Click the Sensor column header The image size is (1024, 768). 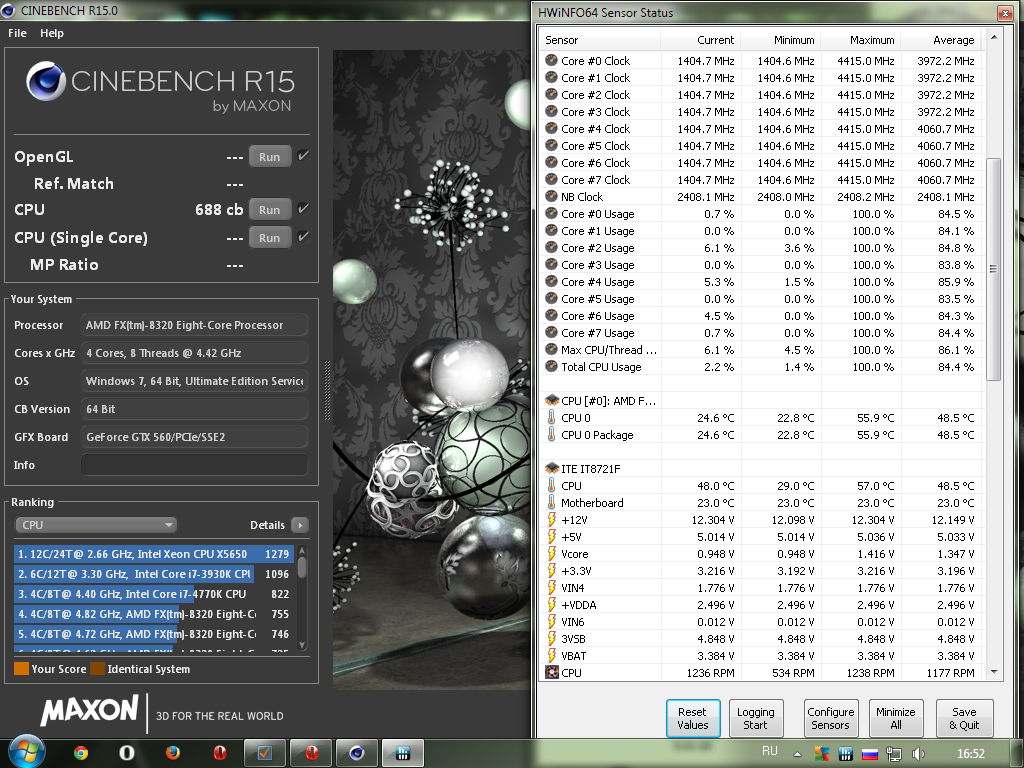click(600, 40)
